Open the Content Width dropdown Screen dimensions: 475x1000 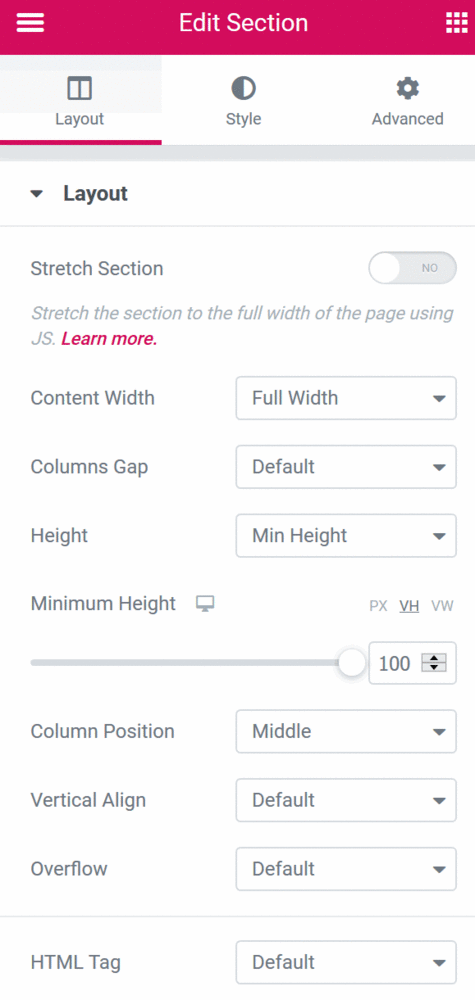click(346, 398)
